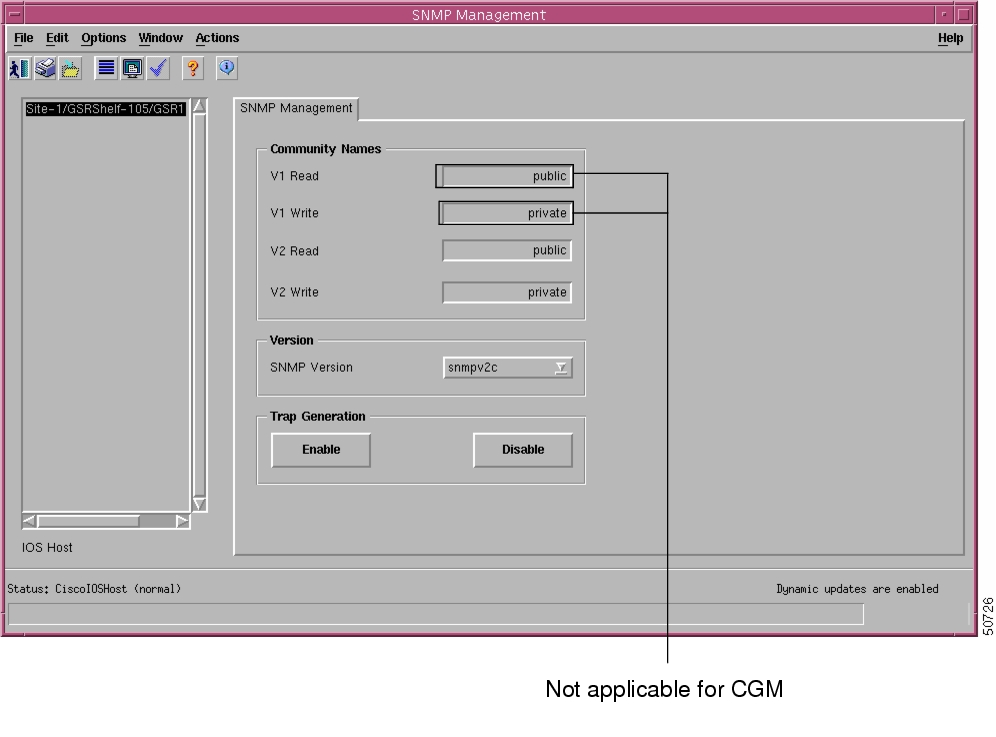Open the File menu
Screen dimensions: 996x737
(24, 38)
